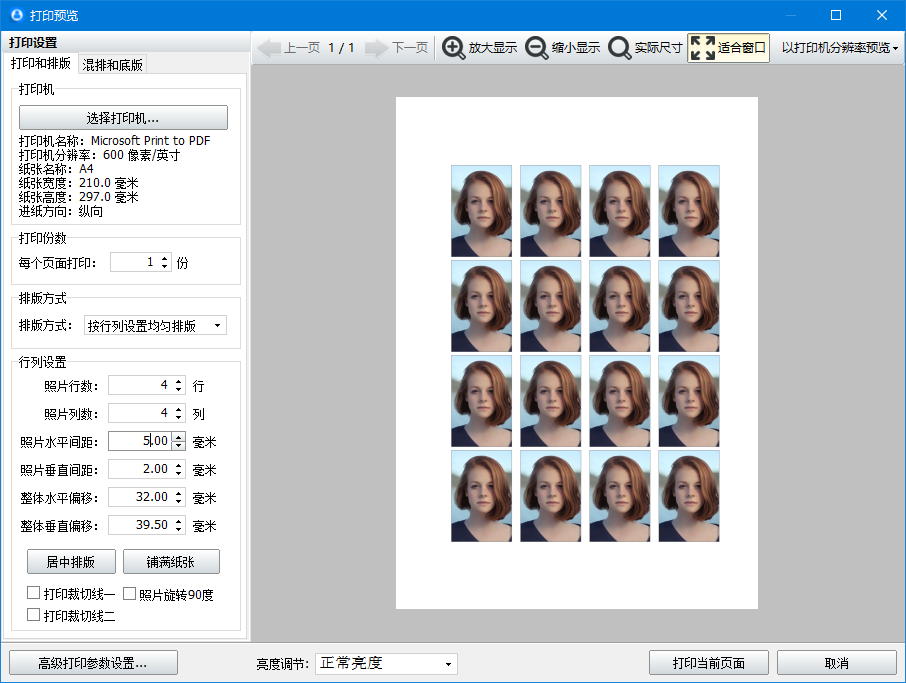The image size is (906, 683).
Task: Open 高级打印参数设置... dialog
Action: click(93, 663)
